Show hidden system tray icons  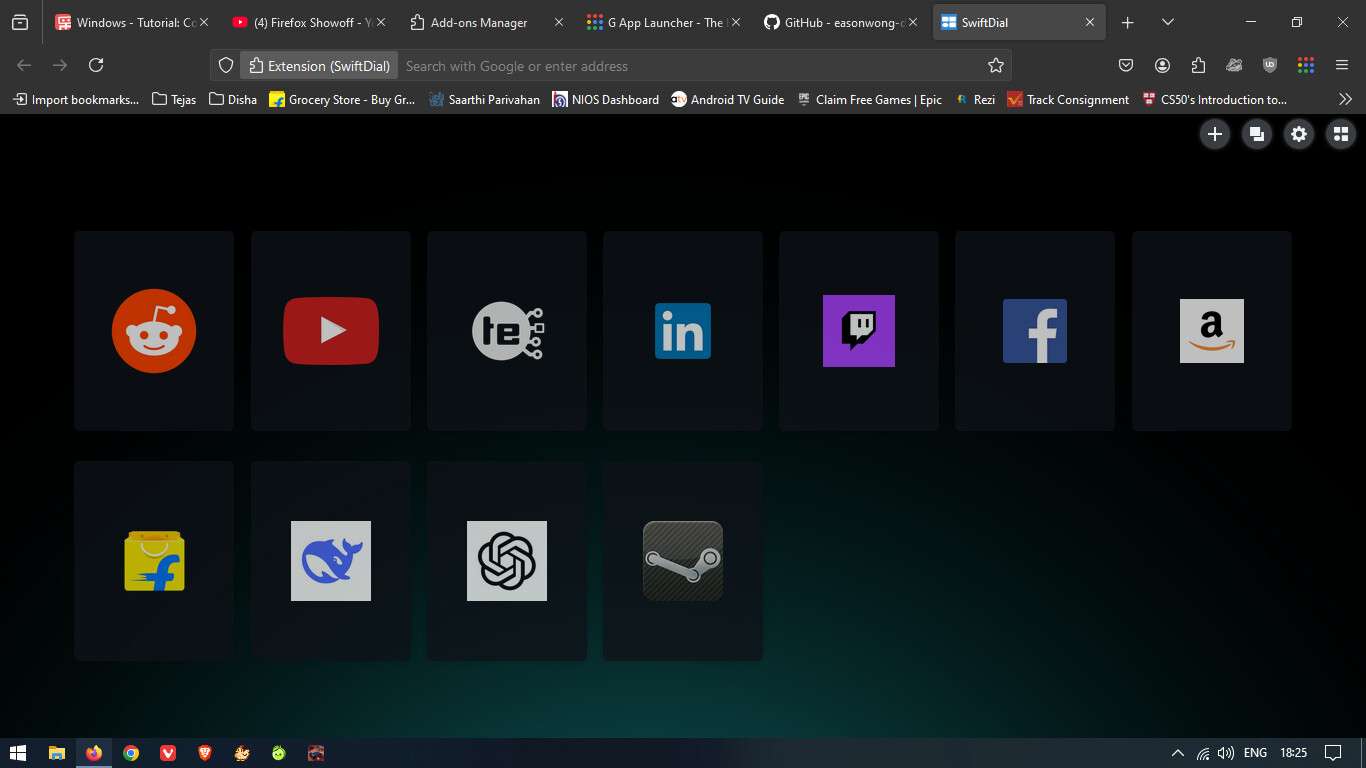[1178, 753]
